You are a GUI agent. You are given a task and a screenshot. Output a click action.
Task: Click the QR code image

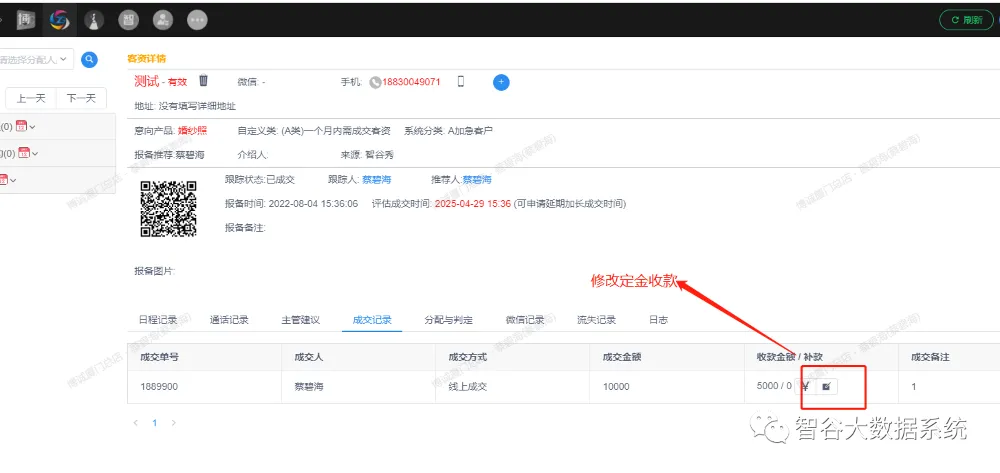tap(165, 208)
